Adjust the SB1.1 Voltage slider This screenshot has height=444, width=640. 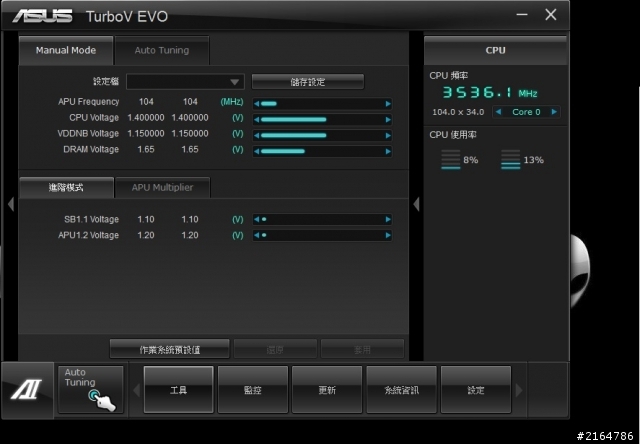tap(322, 220)
